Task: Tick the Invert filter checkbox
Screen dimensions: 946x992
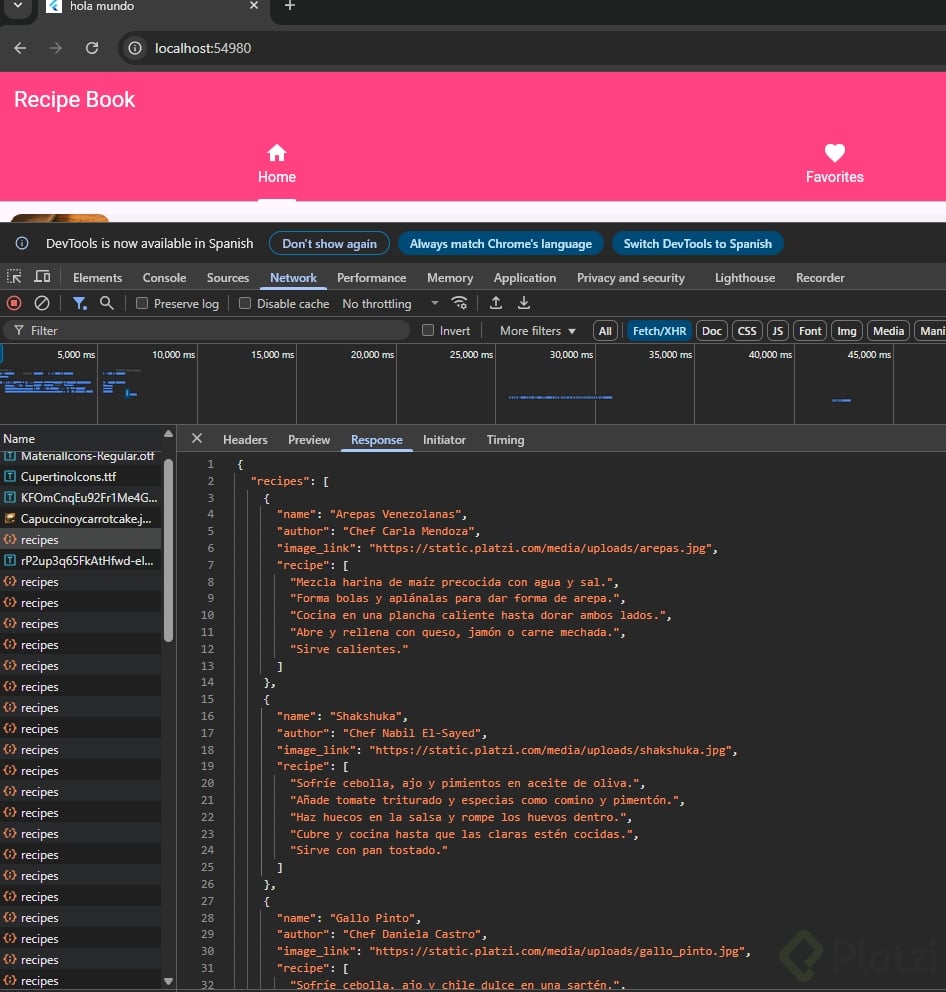Action: coord(428,331)
